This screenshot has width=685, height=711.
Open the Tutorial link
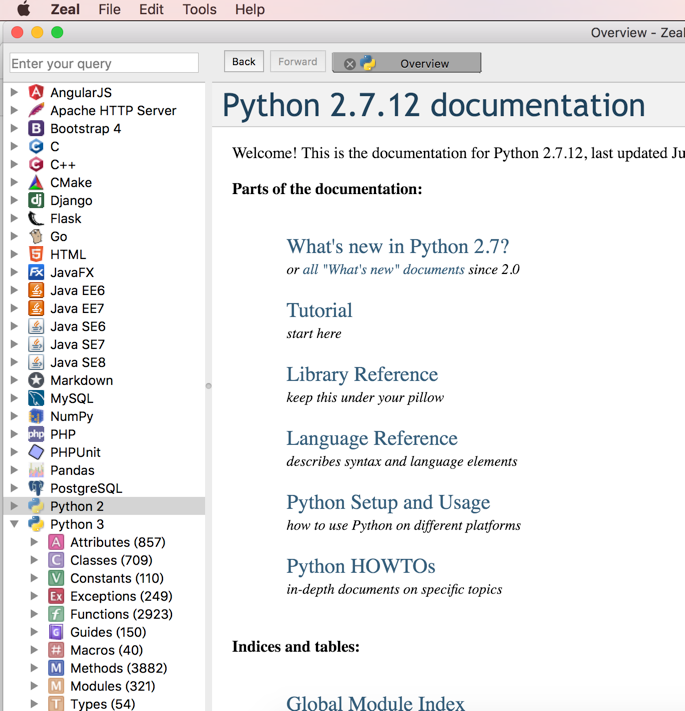click(319, 311)
